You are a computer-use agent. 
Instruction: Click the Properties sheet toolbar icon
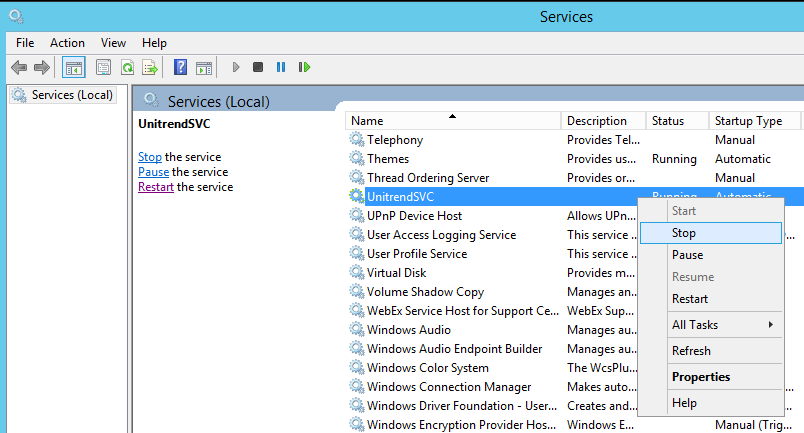click(103, 67)
